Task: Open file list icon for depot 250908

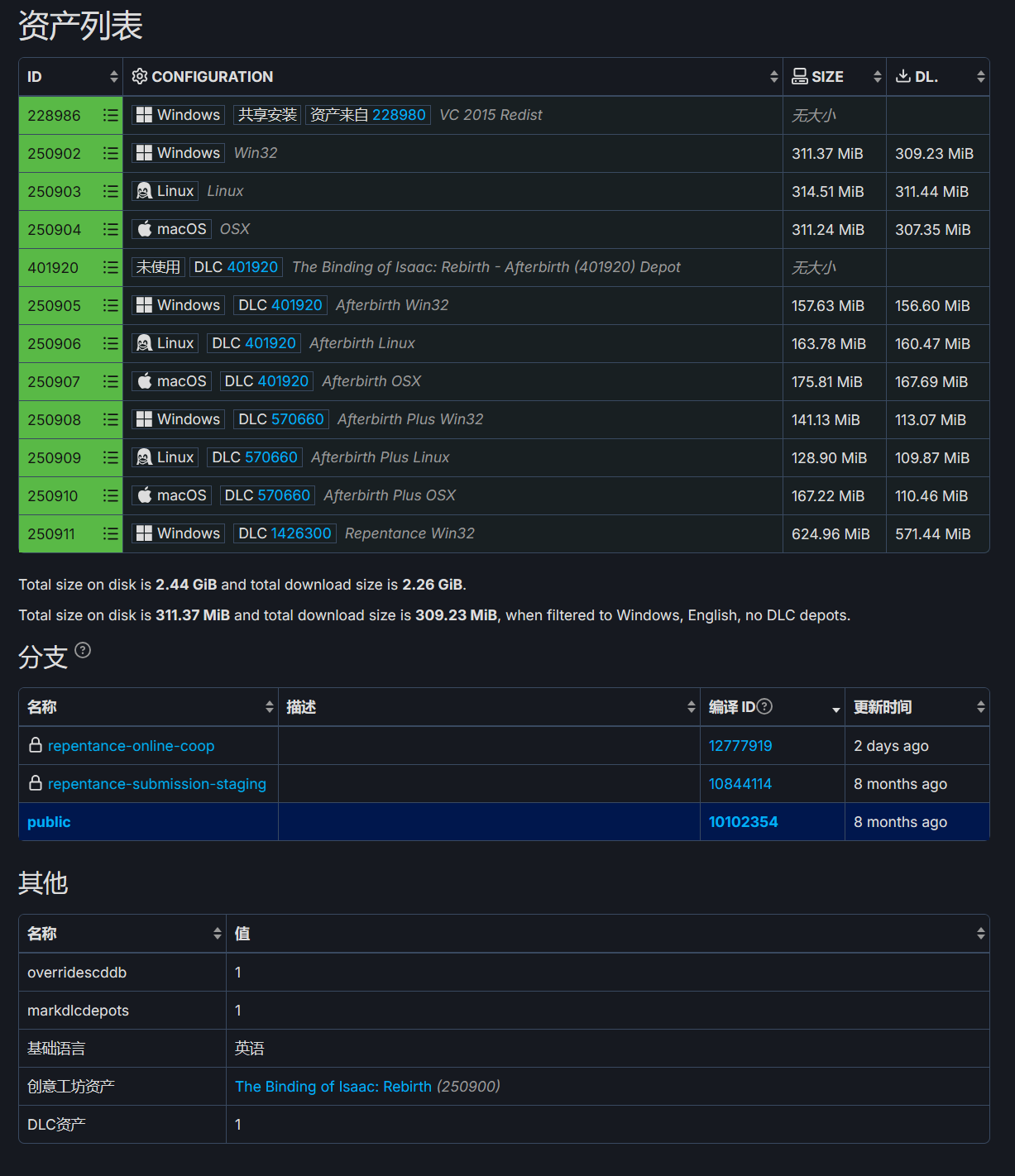Action: point(110,419)
